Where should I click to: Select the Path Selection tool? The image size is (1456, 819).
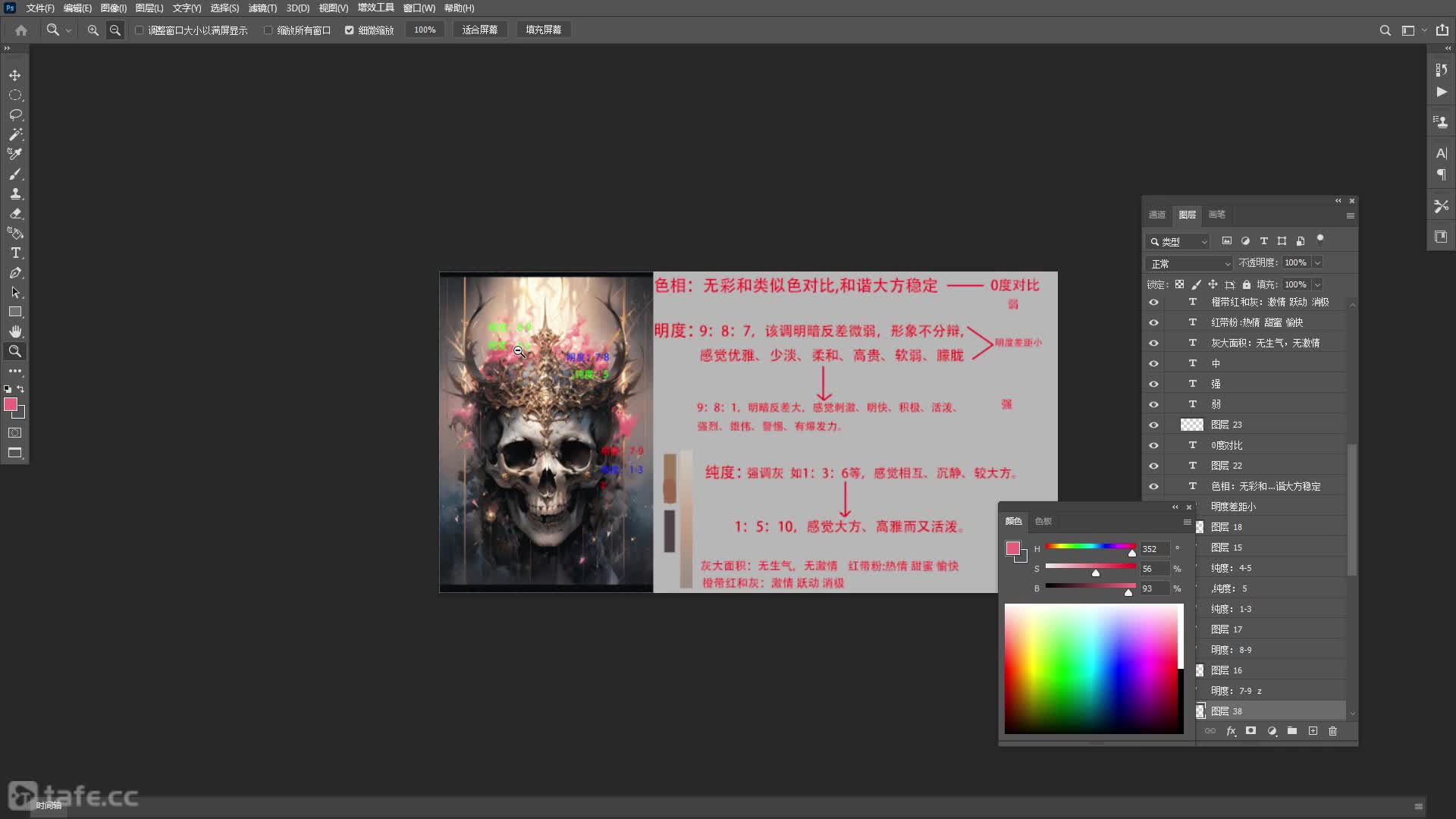click(15, 292)
